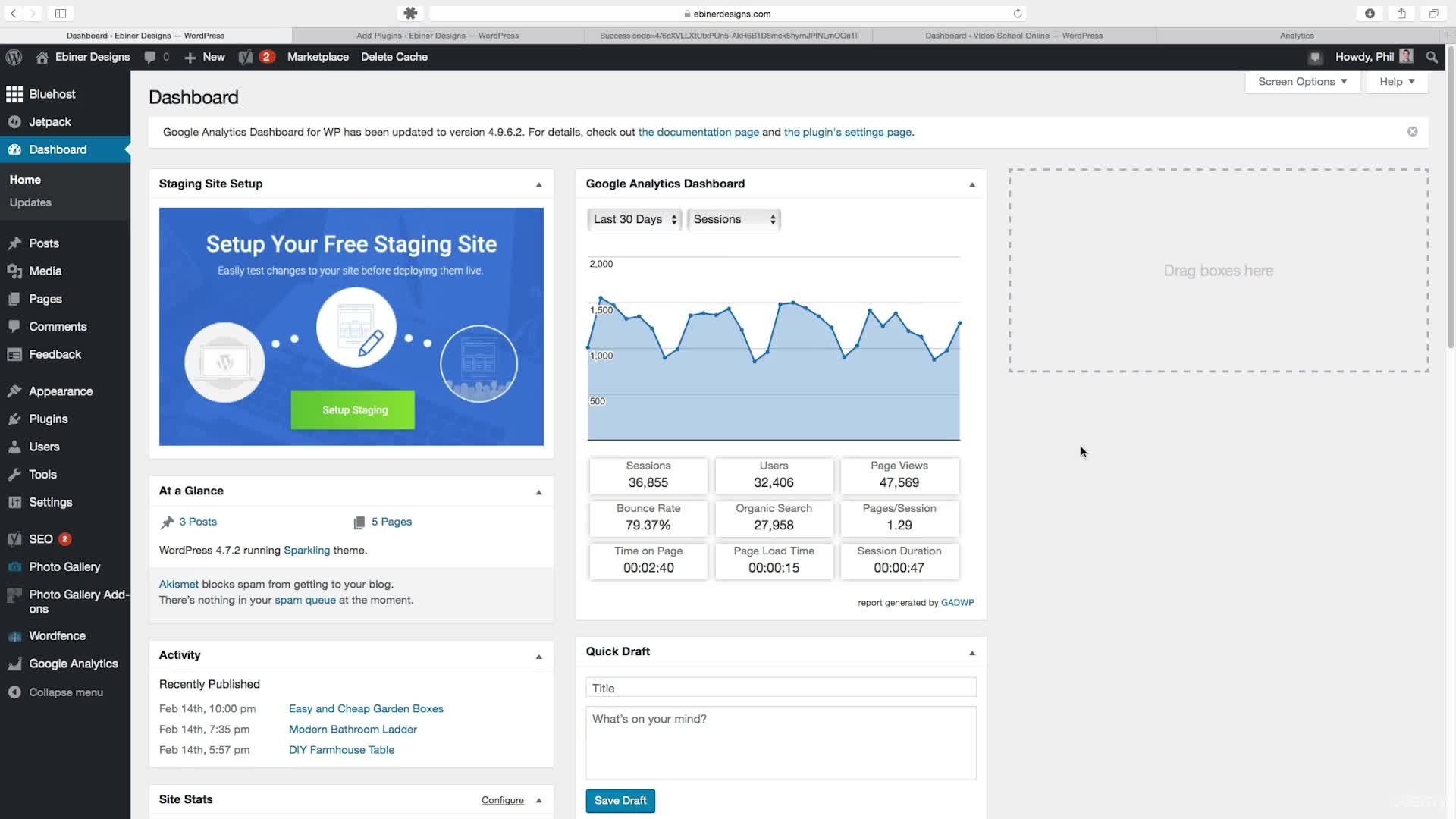
Task: Open comments bubble in admin bar
Action: click(x=150, y=57)
